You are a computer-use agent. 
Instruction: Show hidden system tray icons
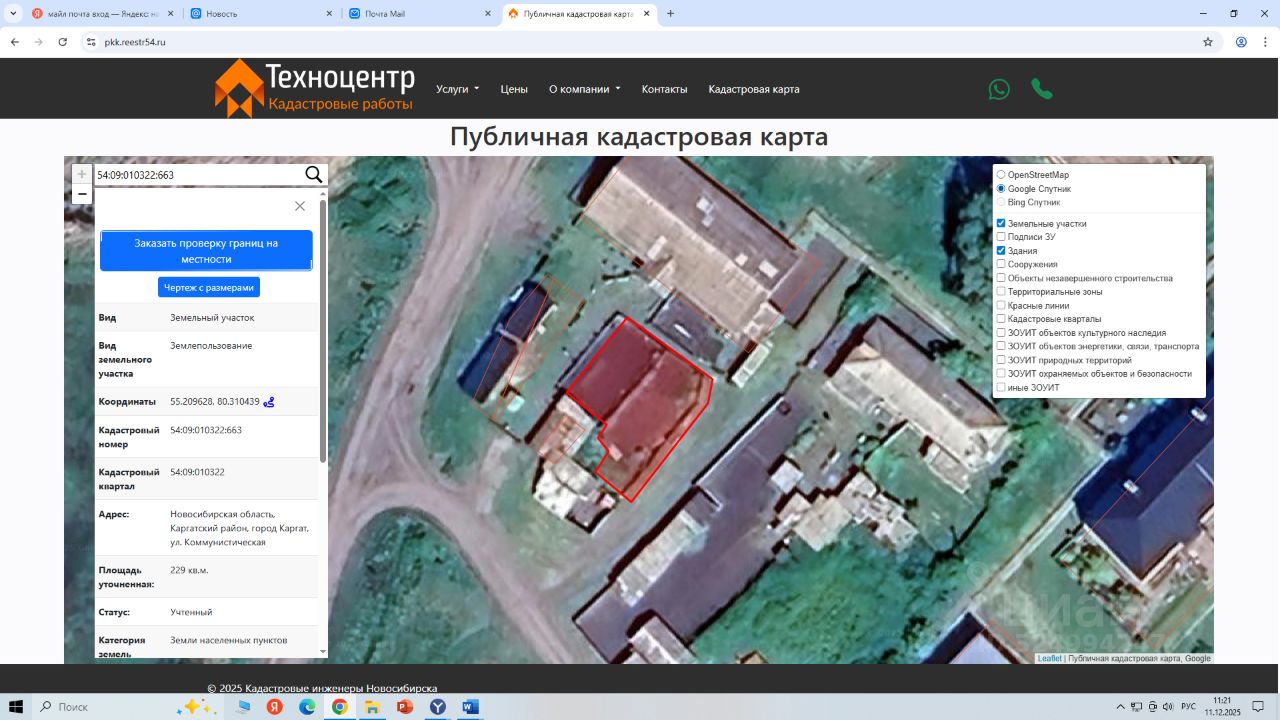[x=1121, y=707]
